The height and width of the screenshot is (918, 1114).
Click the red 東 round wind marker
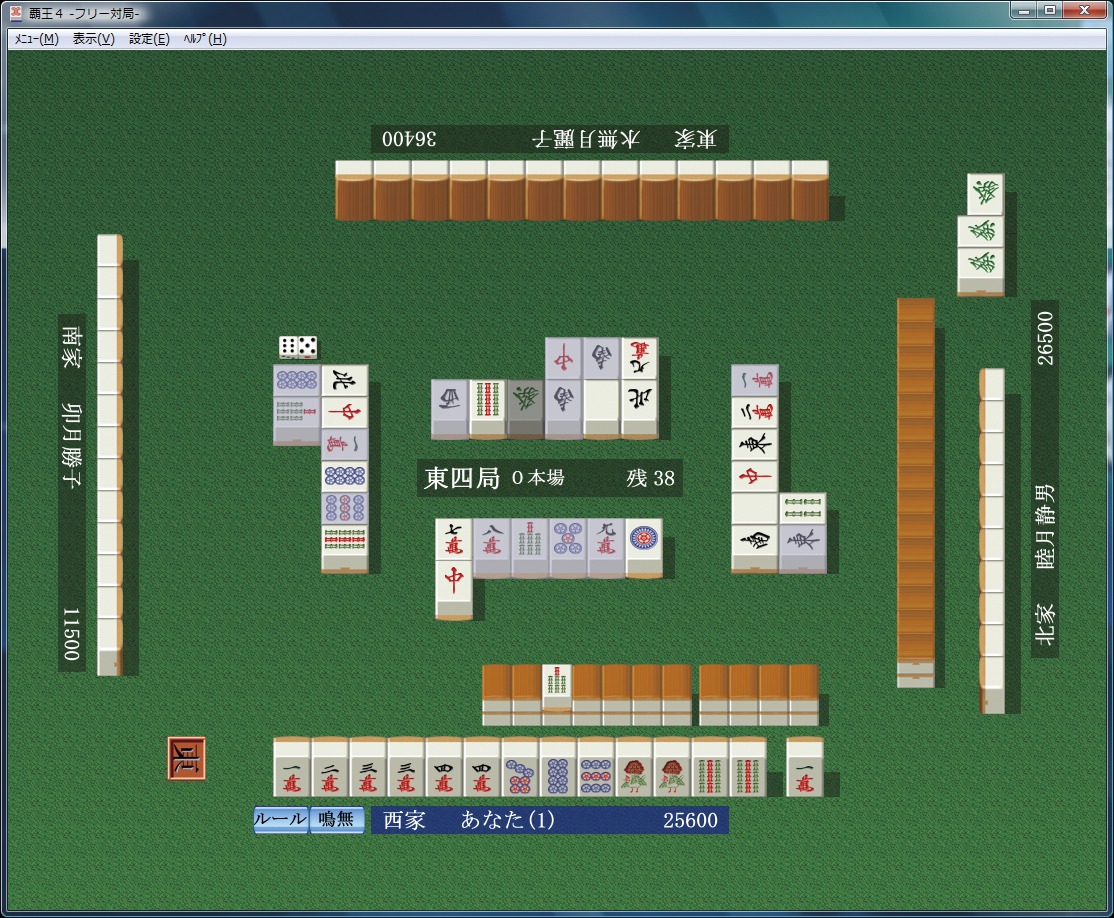[x=187, y=759]
